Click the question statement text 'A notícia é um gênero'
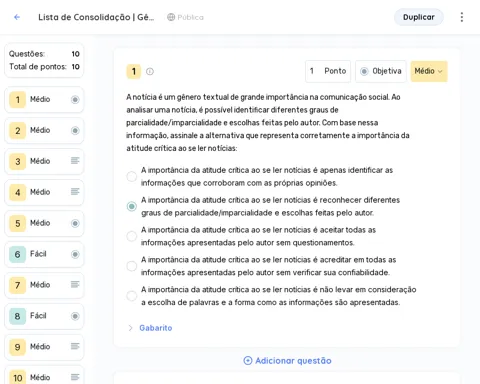The height and width of the screenshot is (384, 480). (268, 122)
